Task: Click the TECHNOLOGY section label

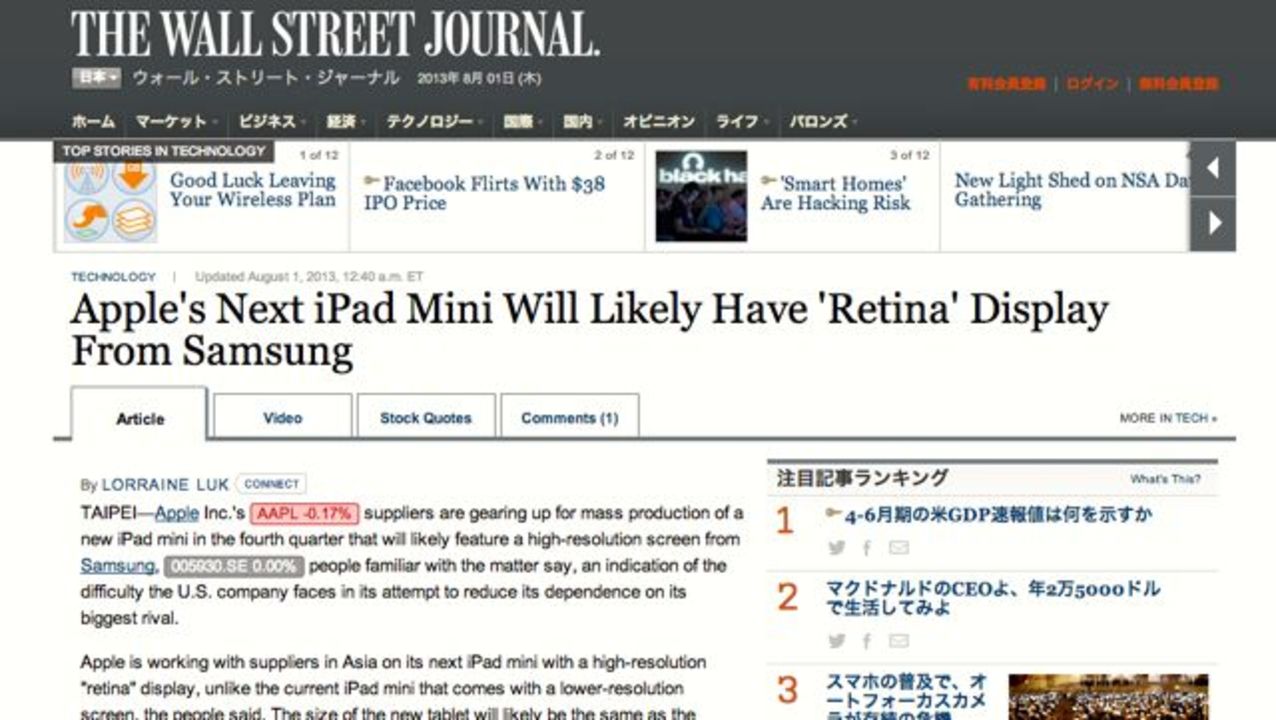Action: click(113, 277)
